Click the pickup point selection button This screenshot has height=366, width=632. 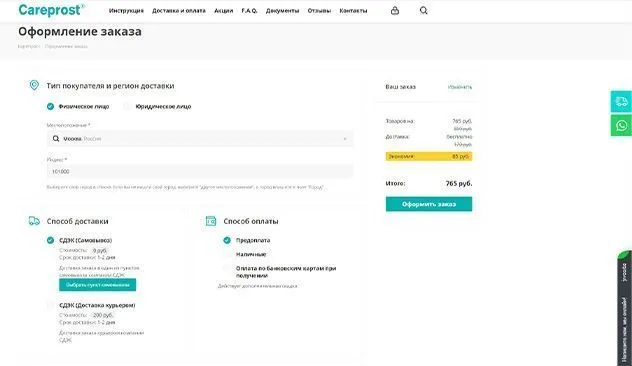[x=98, y=285]
